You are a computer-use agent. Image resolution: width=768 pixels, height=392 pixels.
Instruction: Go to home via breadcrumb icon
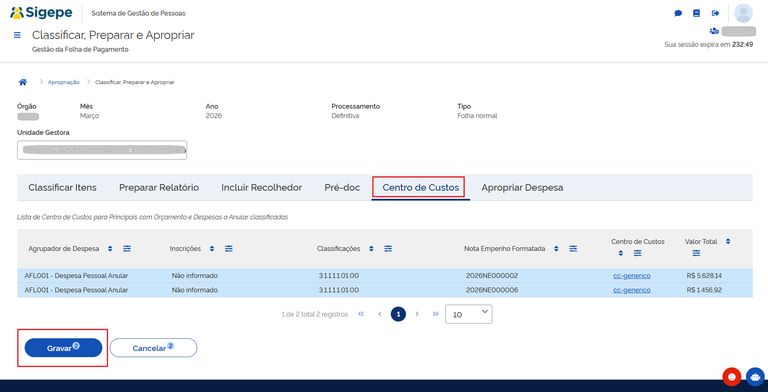point(23,82)
